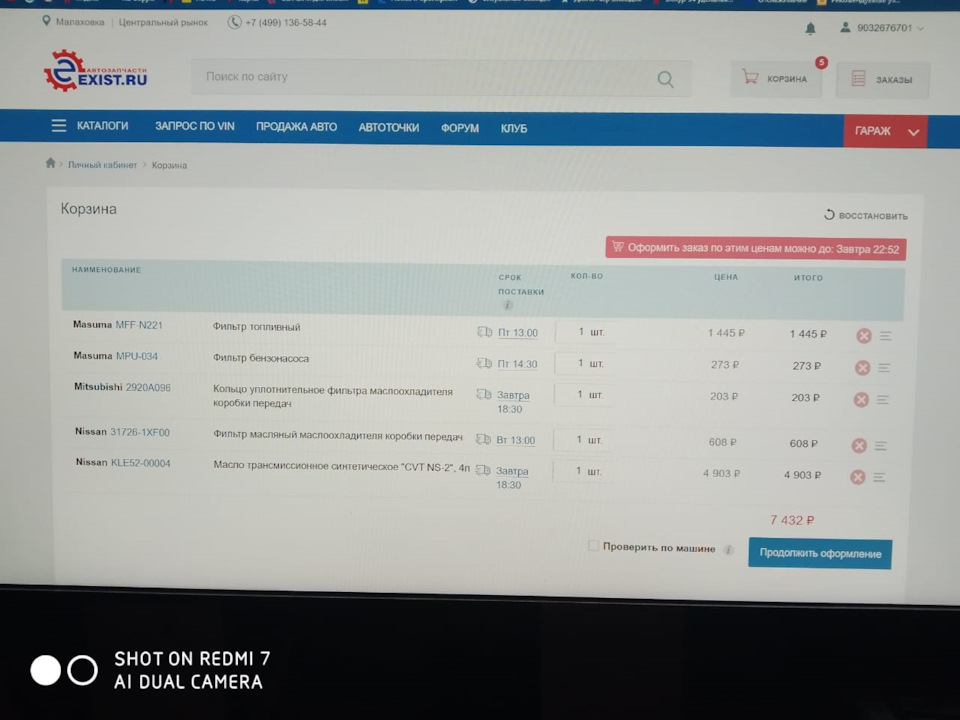Click quantity field for Фильтр бензонасоса

583,363
